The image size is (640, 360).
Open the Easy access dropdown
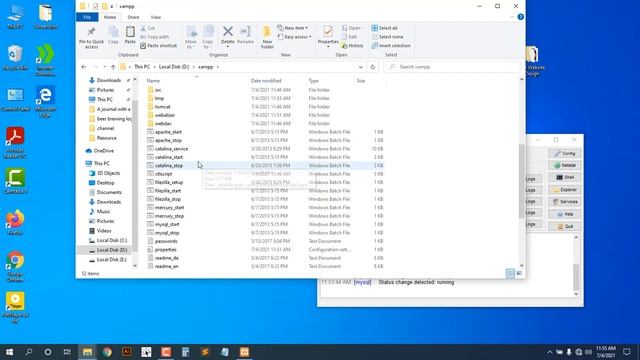(x=294, y=37)
